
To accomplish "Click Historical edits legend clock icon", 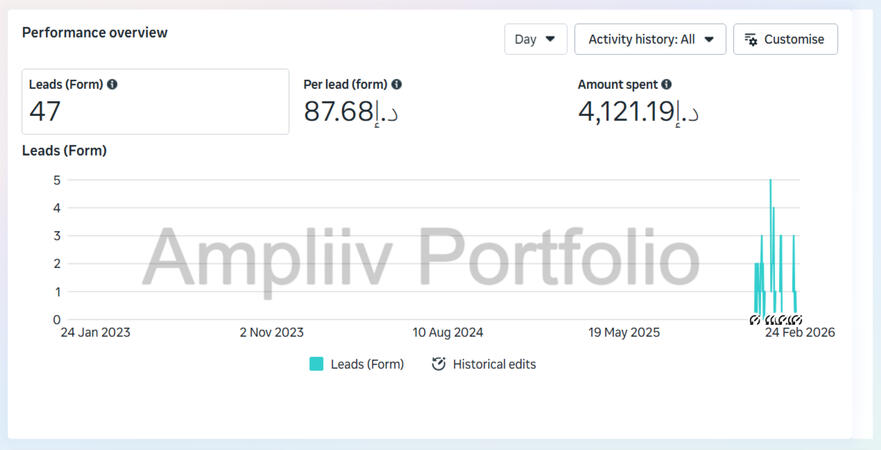I will [438, 364].
